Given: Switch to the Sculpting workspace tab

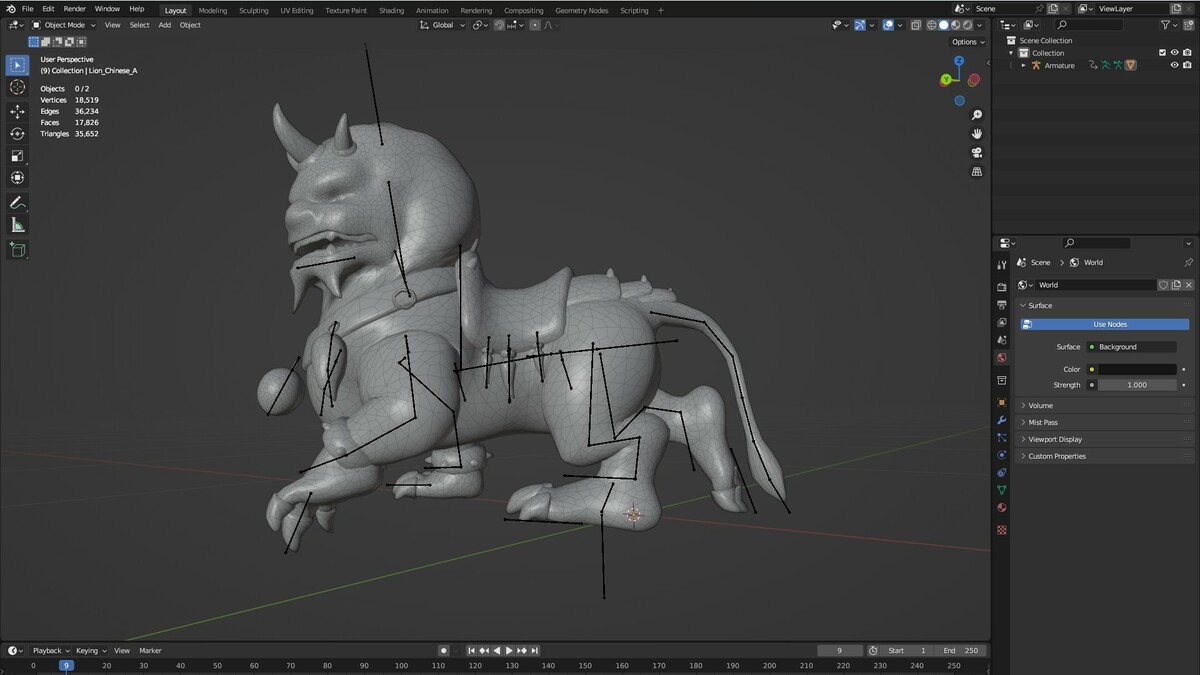Looking at the screenshot, I should (253, 10).
